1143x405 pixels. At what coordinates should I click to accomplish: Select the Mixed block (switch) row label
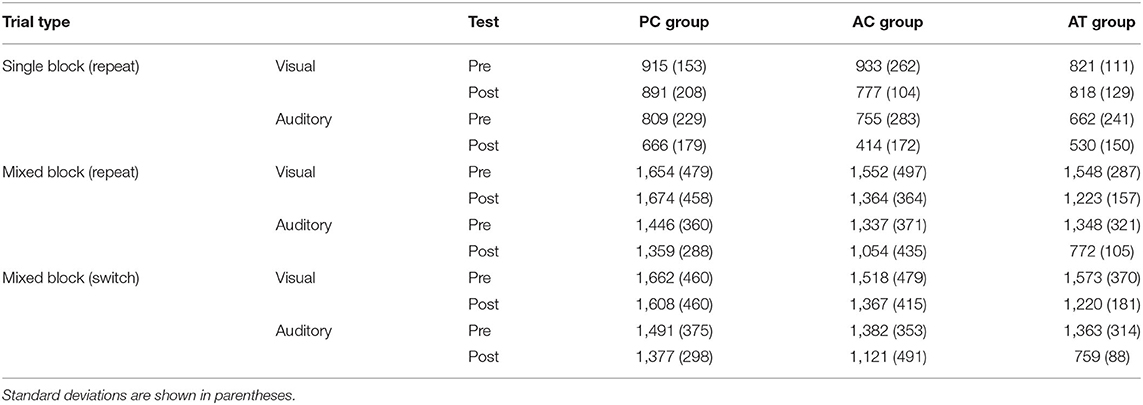61,278
